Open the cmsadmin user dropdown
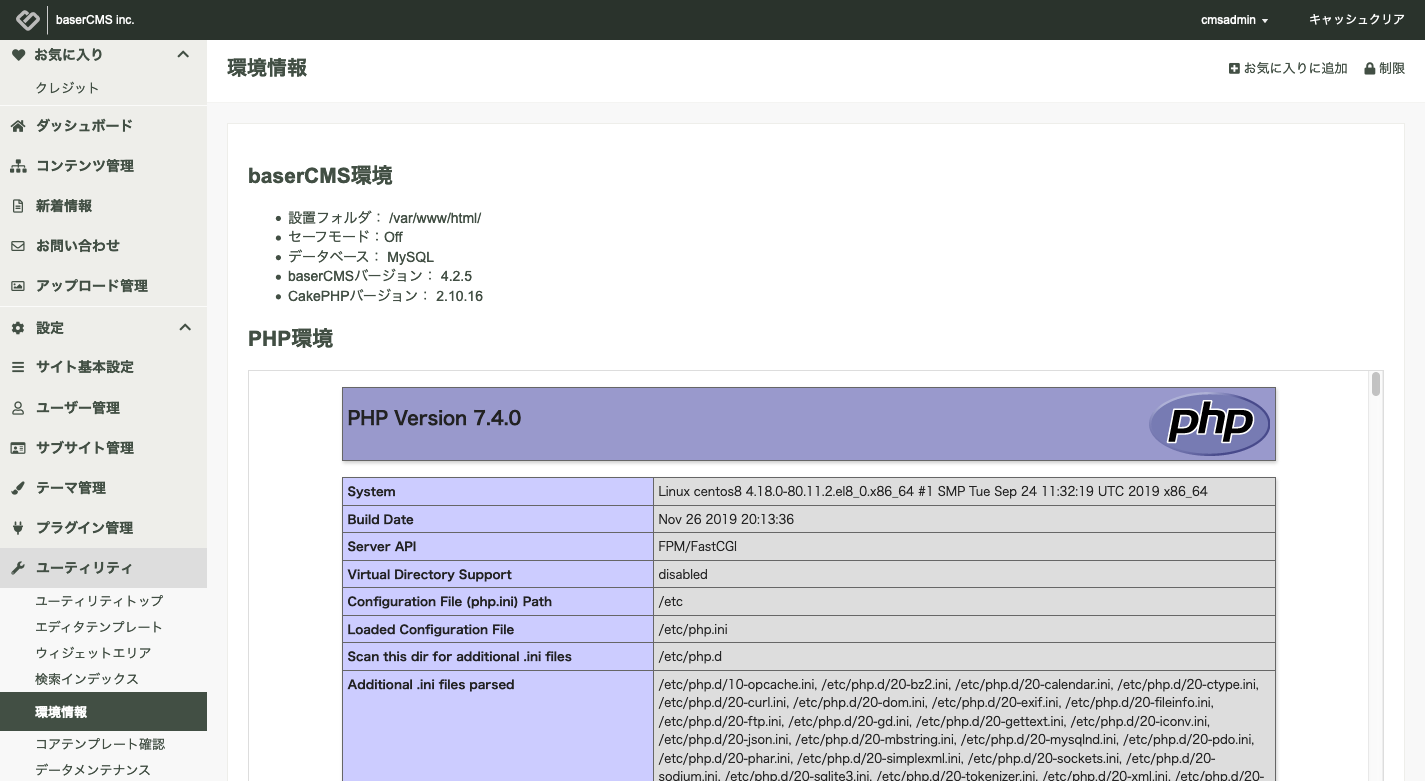1425x781 pixels. (1234, 20)
